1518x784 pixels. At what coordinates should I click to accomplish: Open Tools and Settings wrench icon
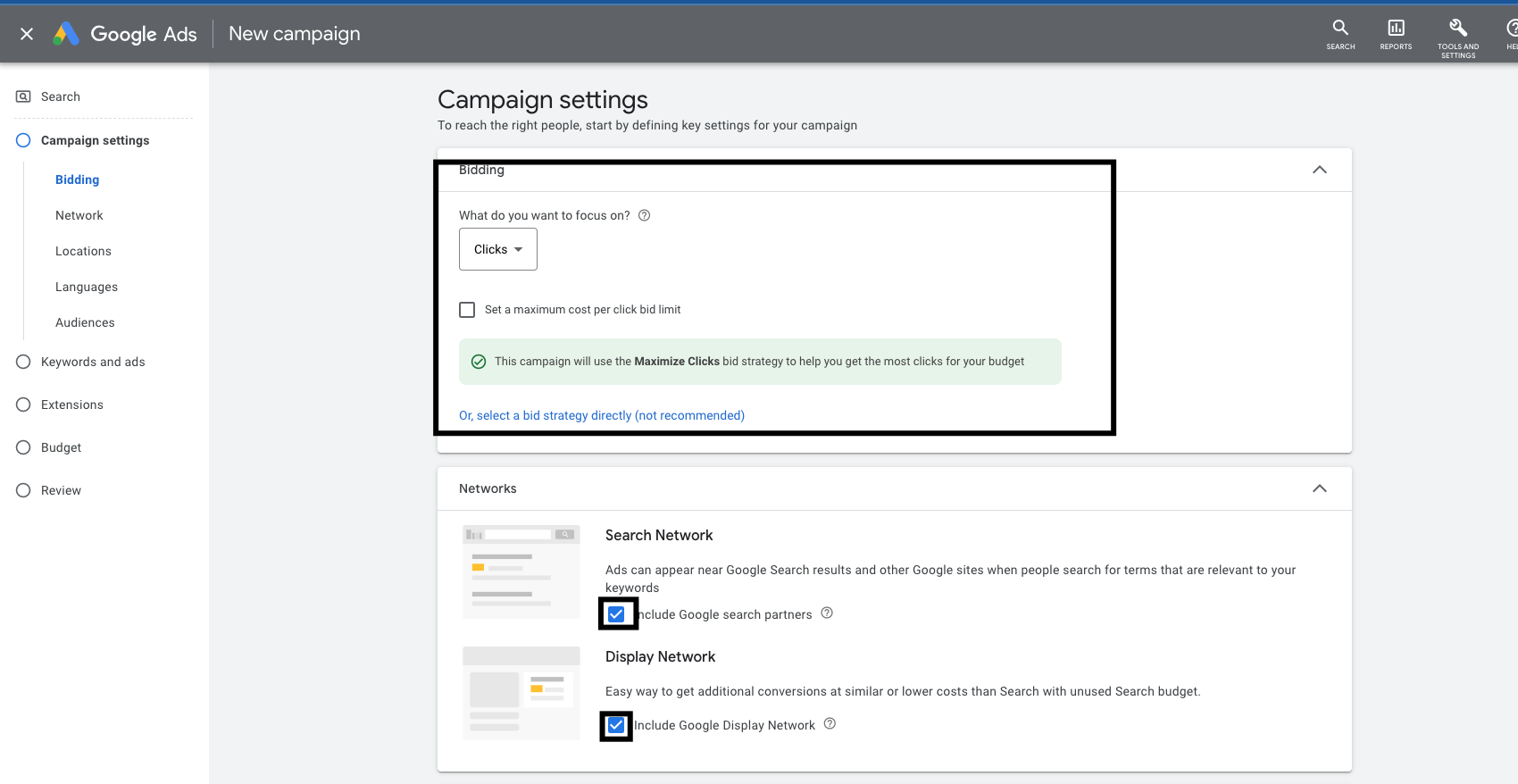[x=1457, y=34]
